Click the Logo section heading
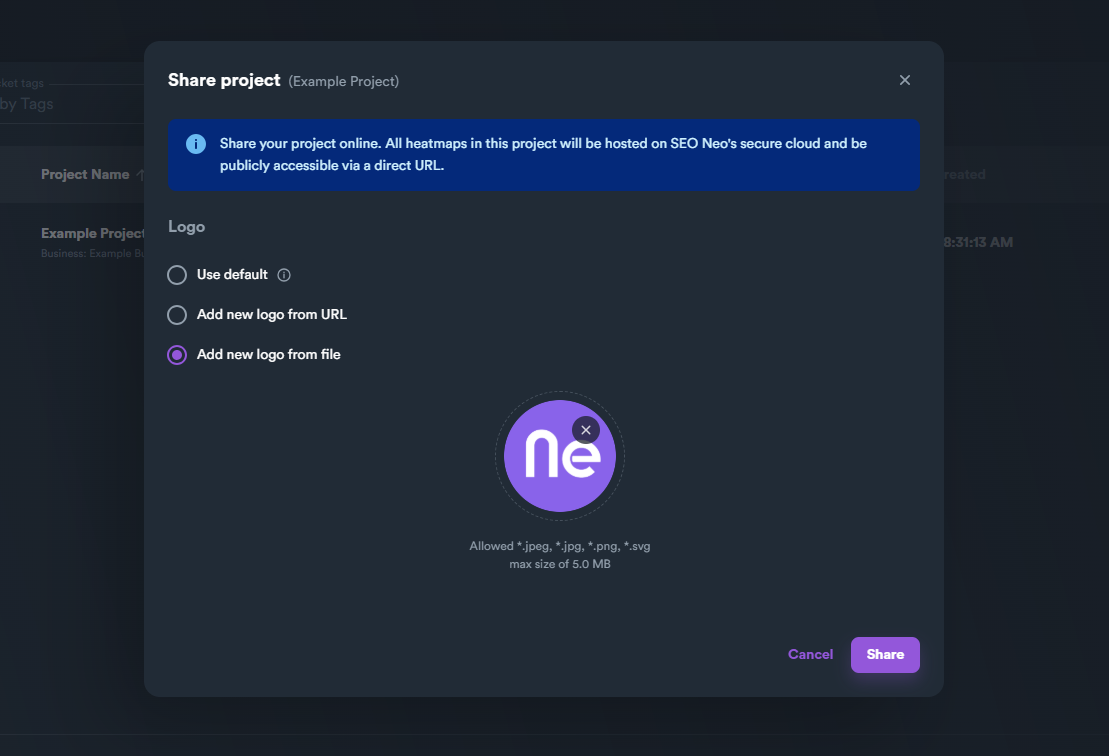 pos(187,227)
